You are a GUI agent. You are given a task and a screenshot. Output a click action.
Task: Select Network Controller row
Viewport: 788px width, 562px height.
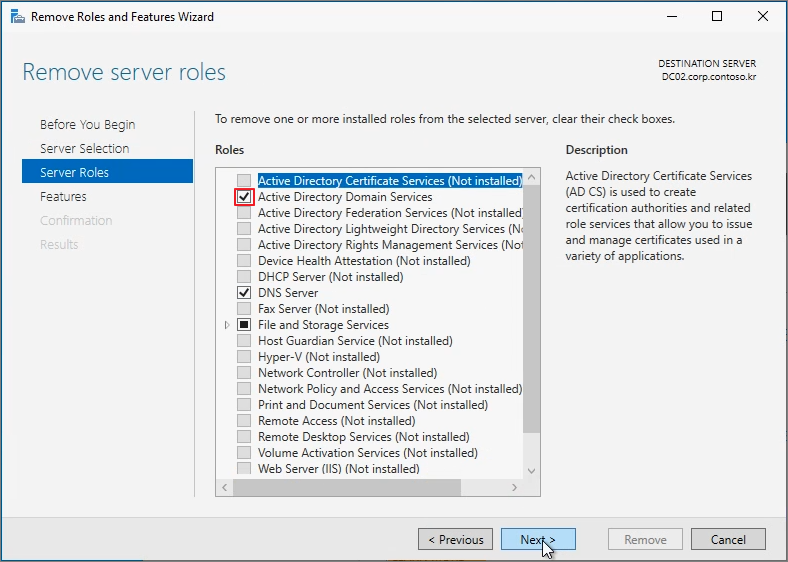348,372
